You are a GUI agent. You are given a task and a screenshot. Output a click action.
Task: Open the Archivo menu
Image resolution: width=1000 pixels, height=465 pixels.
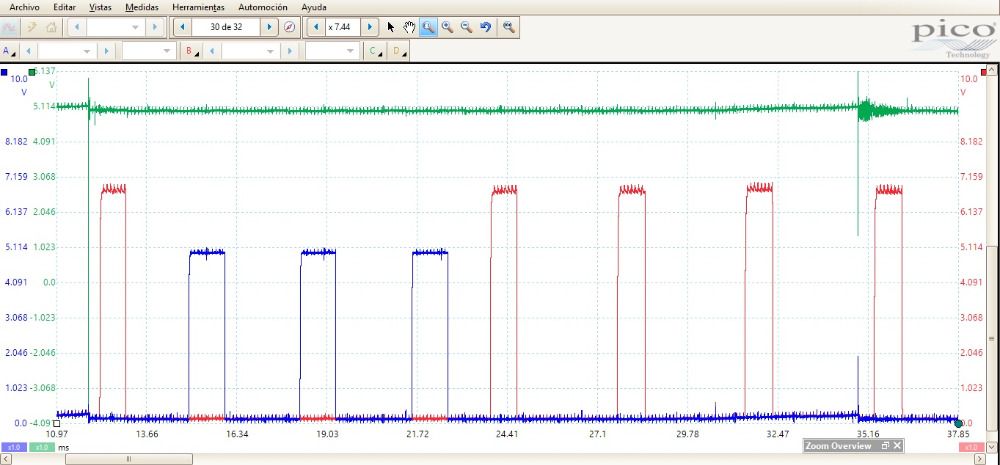[24, 7]
